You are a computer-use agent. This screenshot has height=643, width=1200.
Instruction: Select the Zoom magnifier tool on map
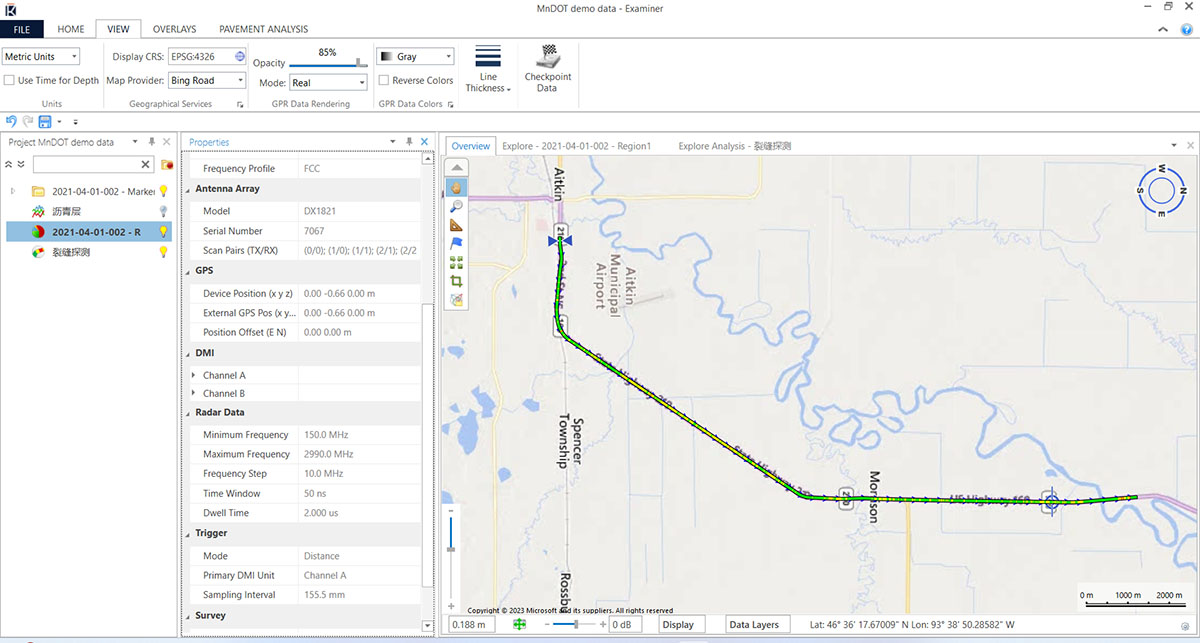pos(456,206)
